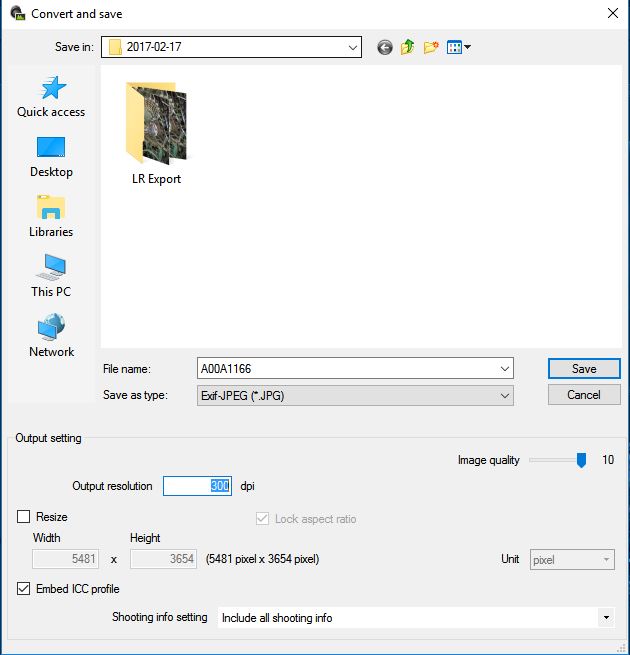The image size is (630, 655).
Task: Open the View menu icon
Action: 459,47
